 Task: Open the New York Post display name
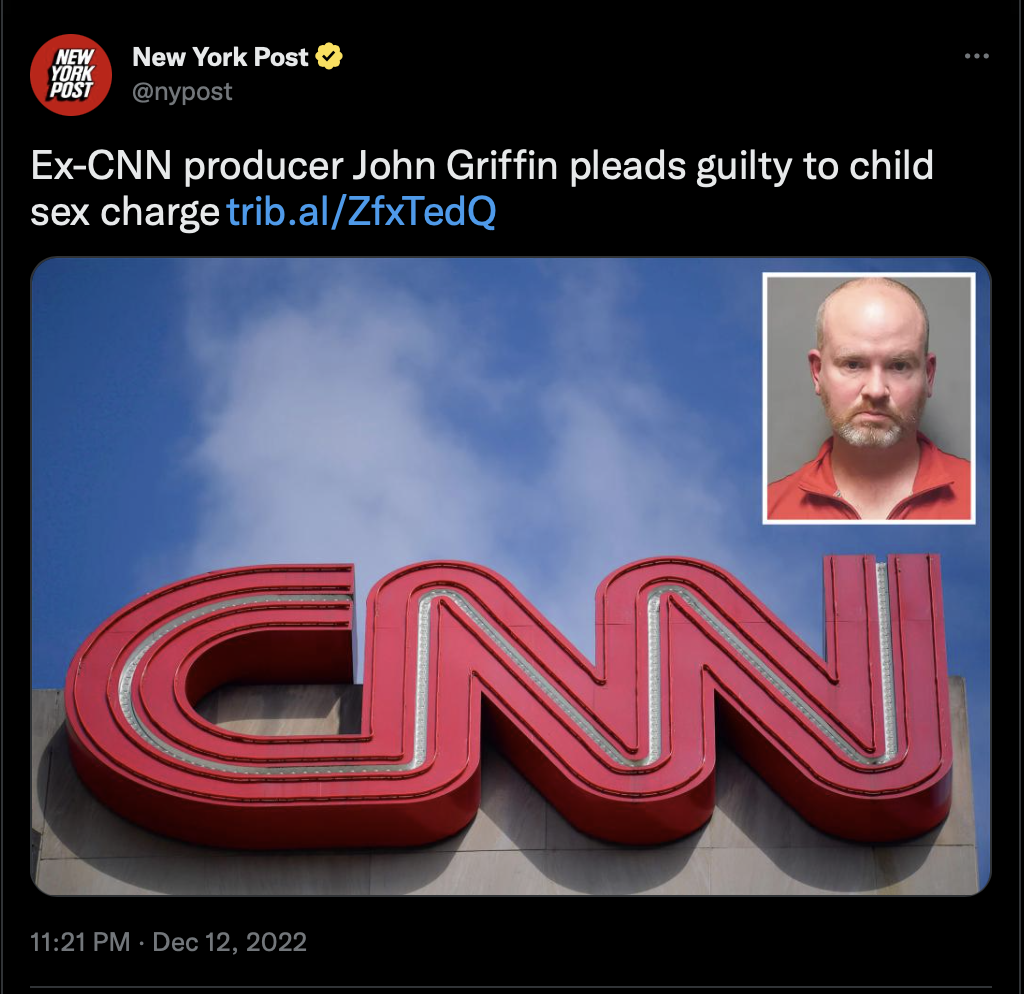220,57
